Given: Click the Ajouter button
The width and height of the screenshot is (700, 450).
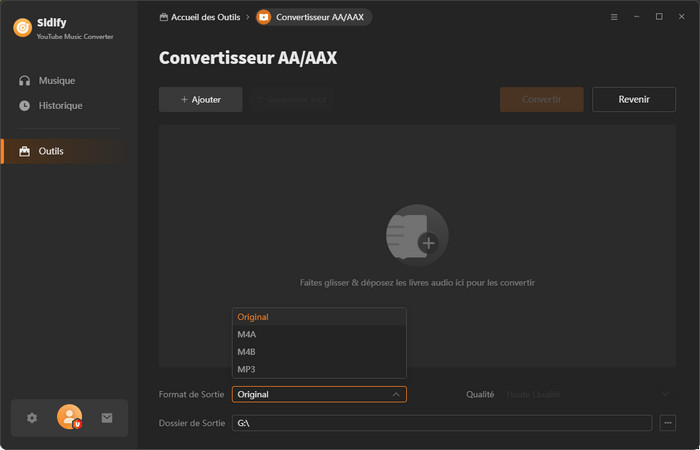Looking at the screenshot, I should (x=200, y=100).
